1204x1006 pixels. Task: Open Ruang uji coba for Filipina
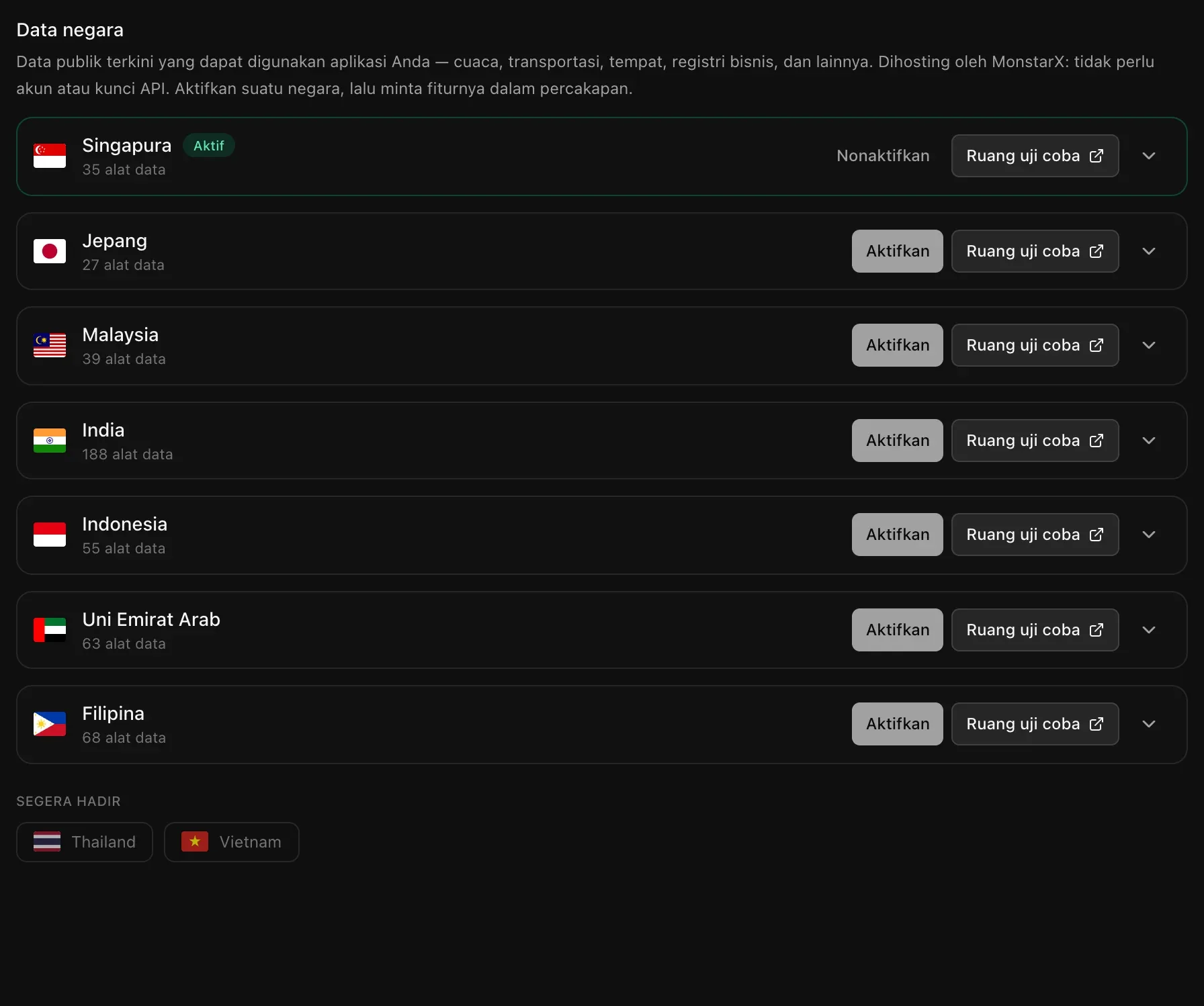click(x=1035, y=724)
